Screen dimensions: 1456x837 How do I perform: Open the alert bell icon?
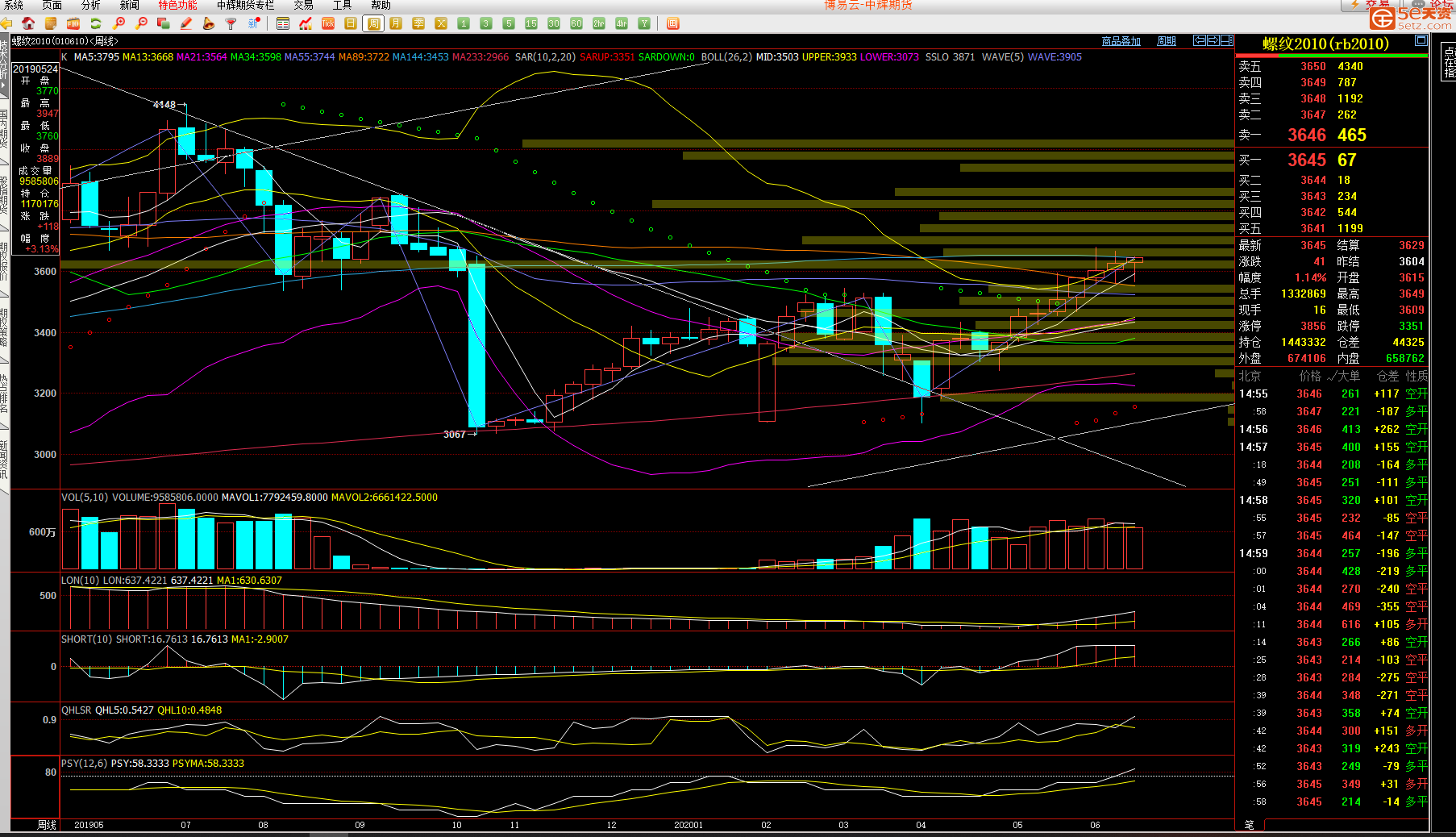pyautogui.click(x=209, y=23)
